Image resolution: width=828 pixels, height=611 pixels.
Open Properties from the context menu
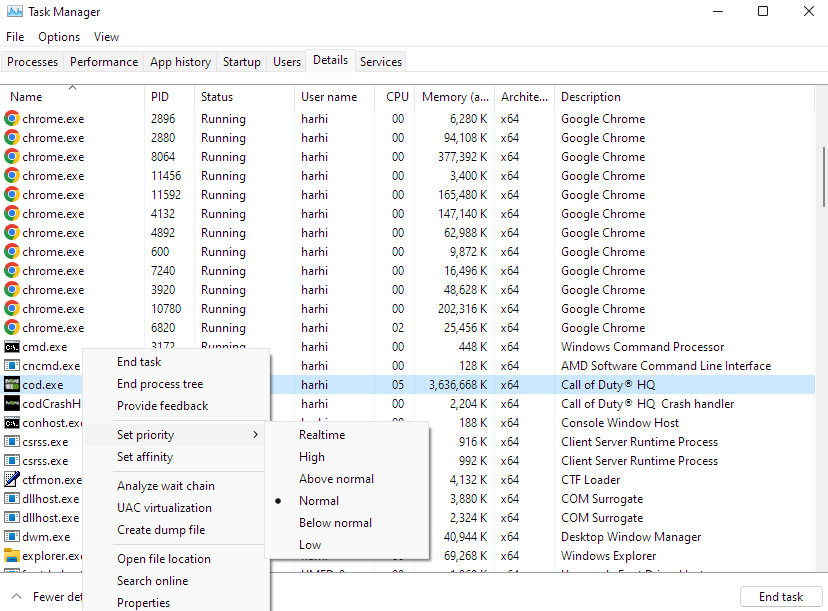tap(176, 603)
